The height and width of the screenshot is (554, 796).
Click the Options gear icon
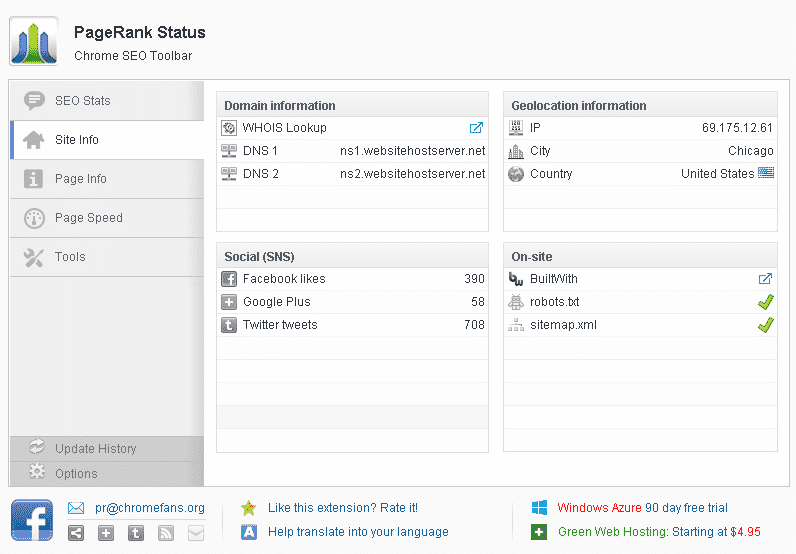tap(37, 471)
